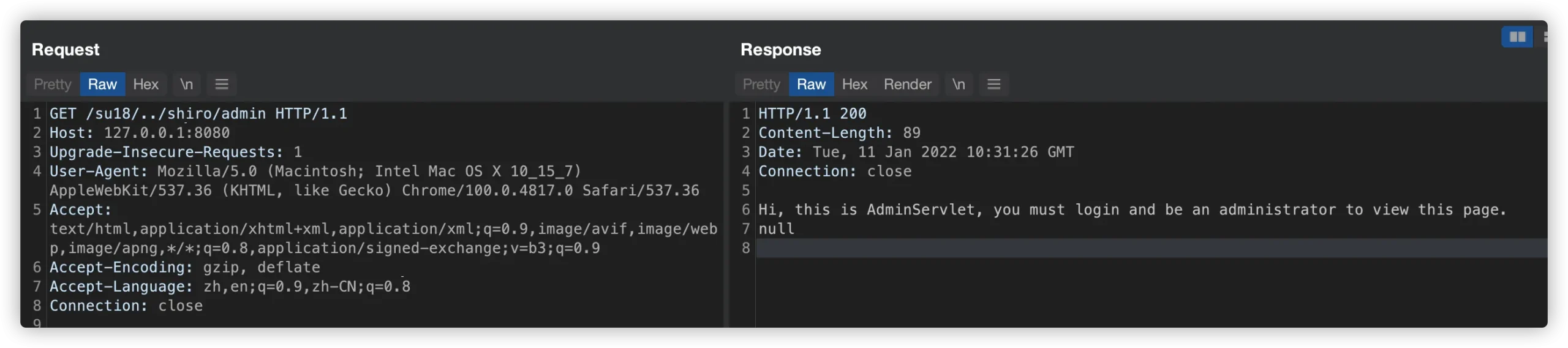
Task: Click the Accept-Language header line
Action: [230, 287]
